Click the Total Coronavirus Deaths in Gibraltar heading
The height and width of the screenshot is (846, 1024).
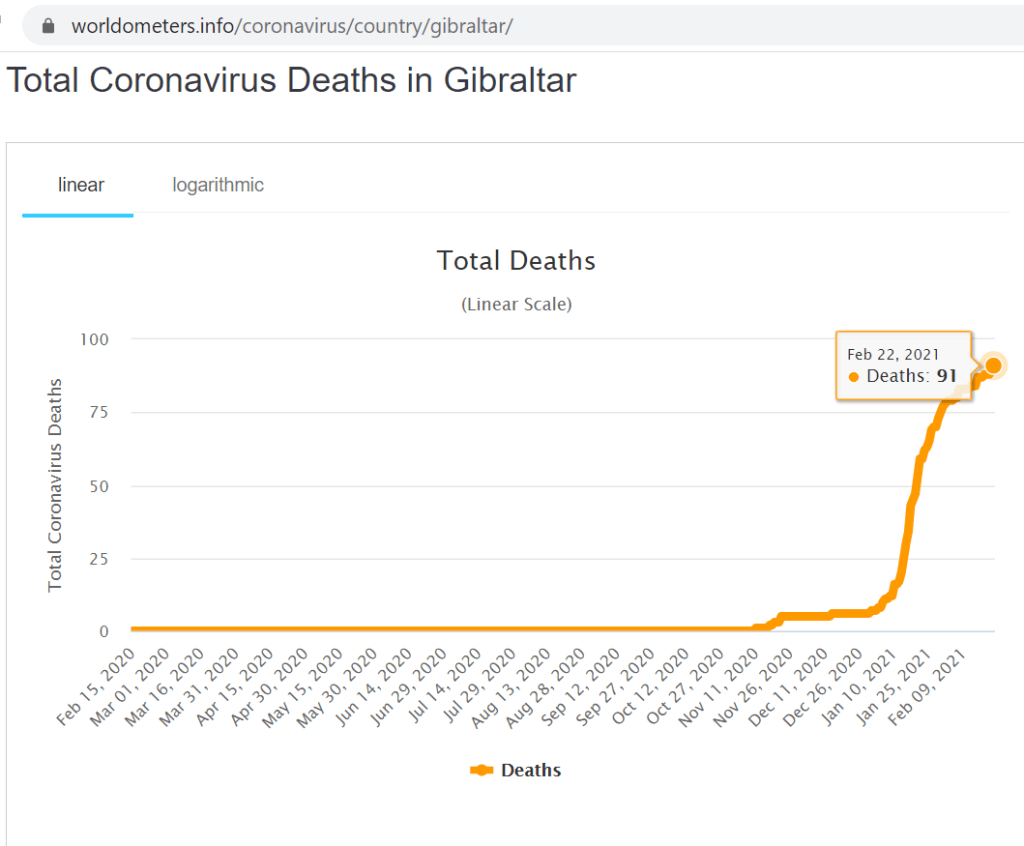292,80
